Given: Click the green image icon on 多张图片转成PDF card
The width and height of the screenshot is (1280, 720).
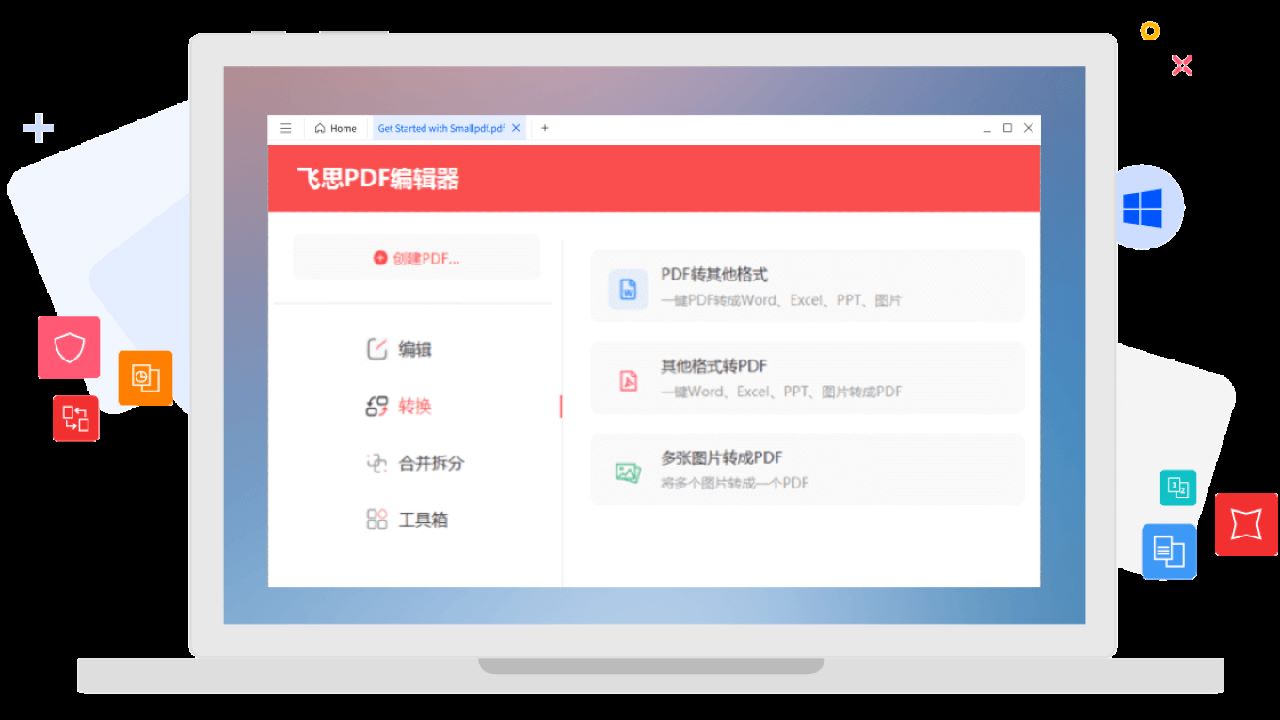Looking at the screenshot, I should 626,469.
